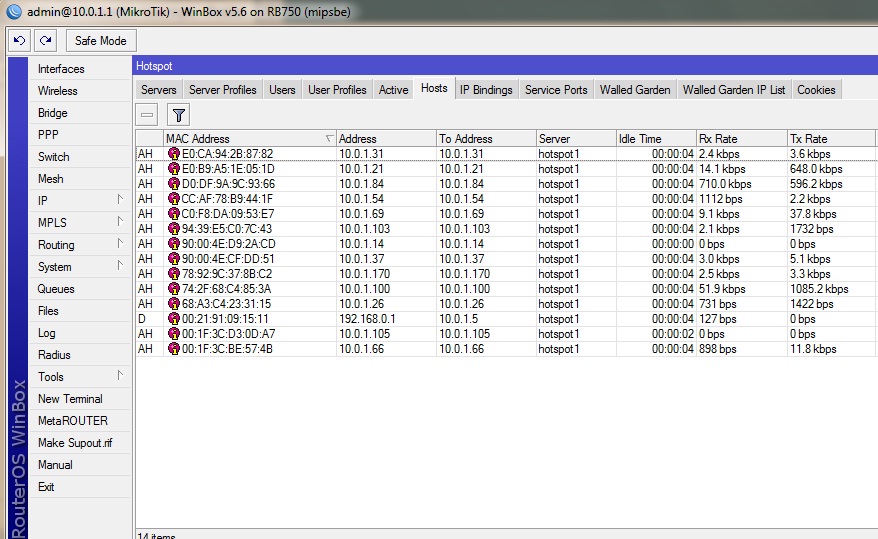Select host icon for E0:B9:A5:1E:05:1D
Image resolution: width=878 pixels, height=539 pixels.
coord(174,168)
